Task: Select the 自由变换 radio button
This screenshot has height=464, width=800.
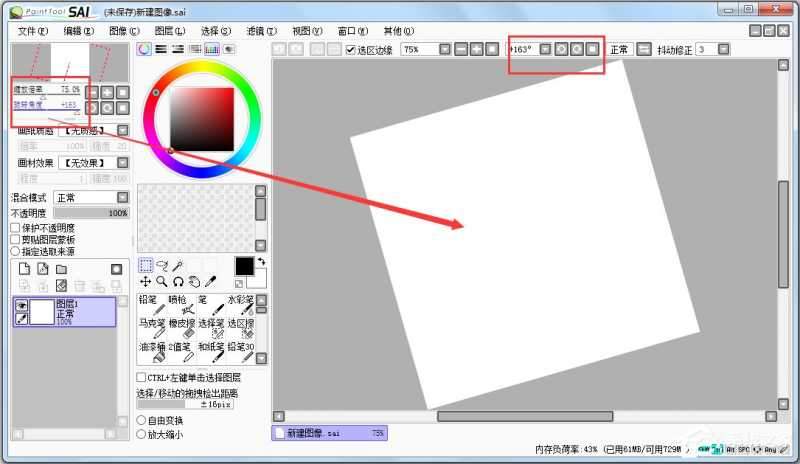Action: pos(141,421)
